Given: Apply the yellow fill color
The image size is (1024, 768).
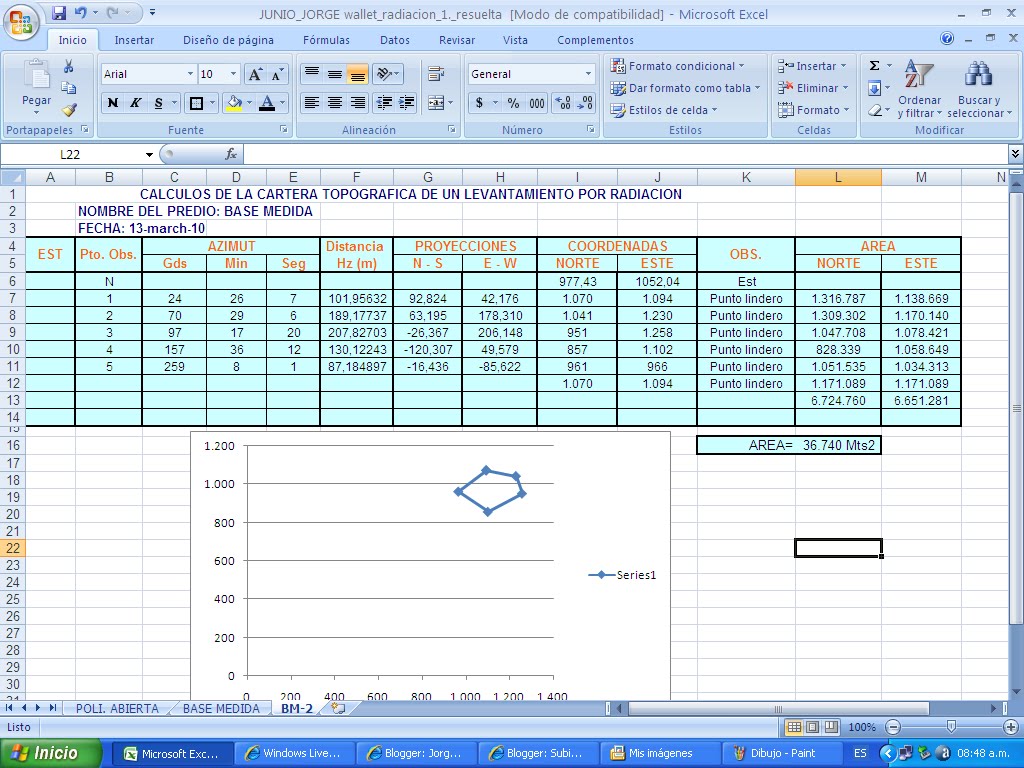Looking at the screenshot, I should (234, 103).
